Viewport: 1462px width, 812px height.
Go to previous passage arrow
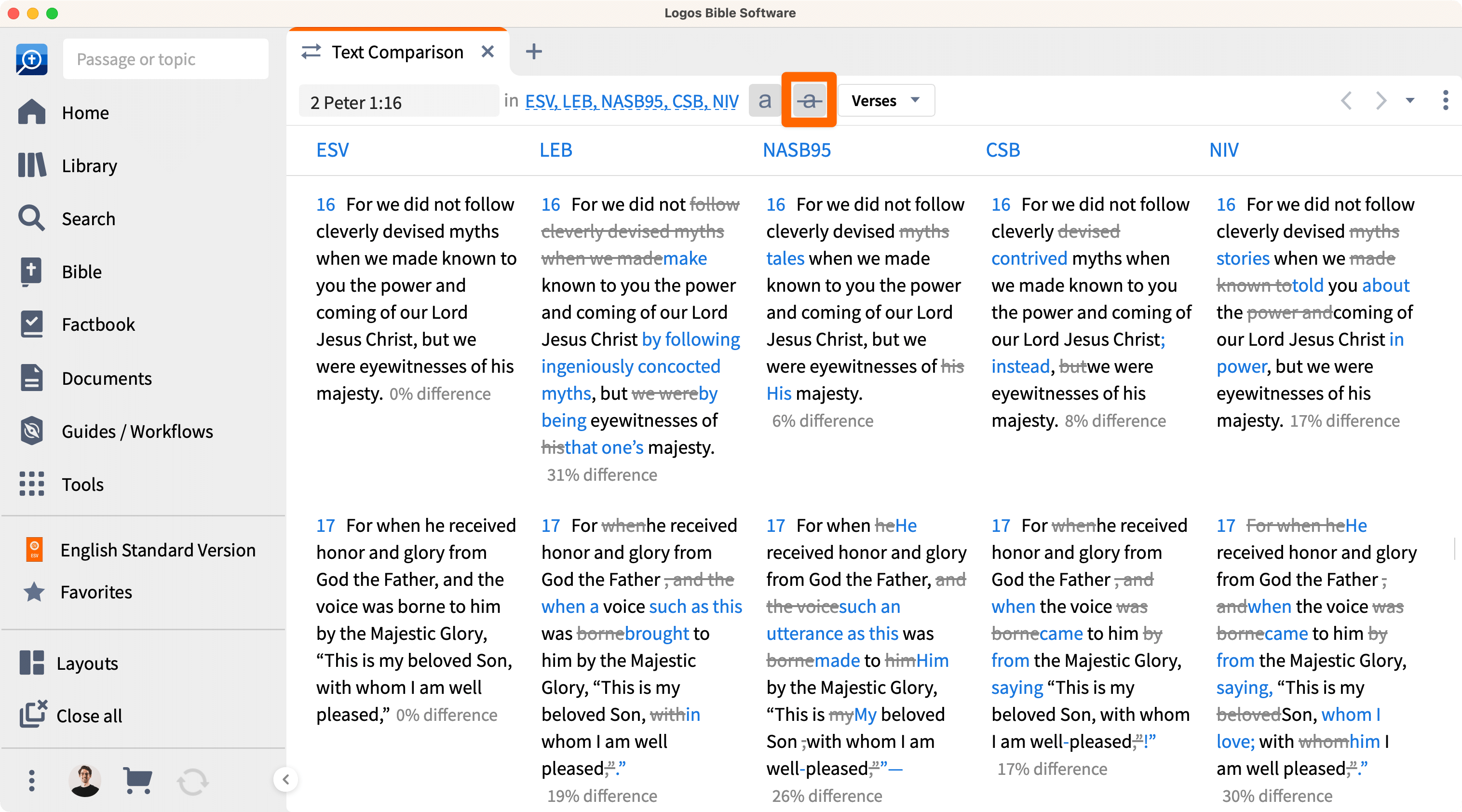[x=1346, y=100]
